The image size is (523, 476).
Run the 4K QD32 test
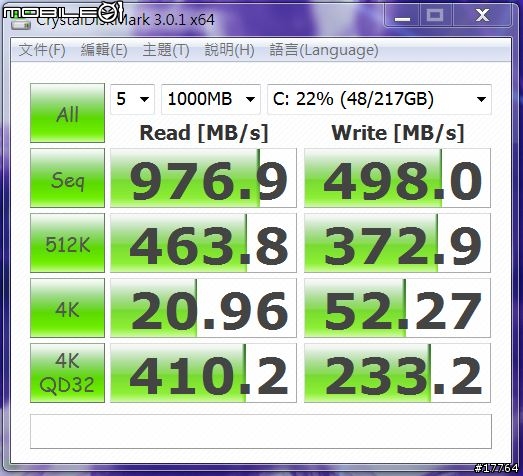click(x=67, y=373)
